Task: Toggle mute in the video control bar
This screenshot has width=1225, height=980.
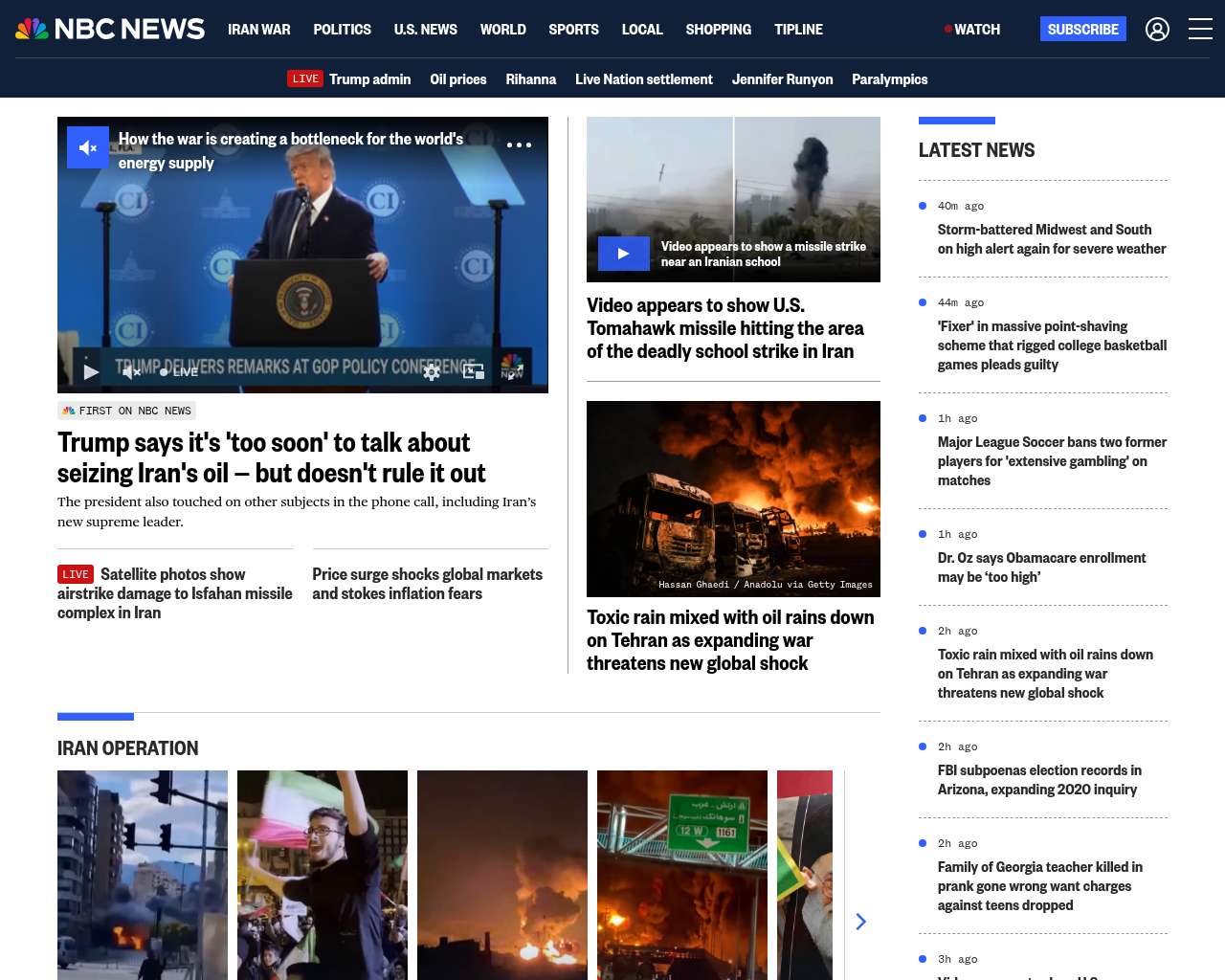Action: 132,372
